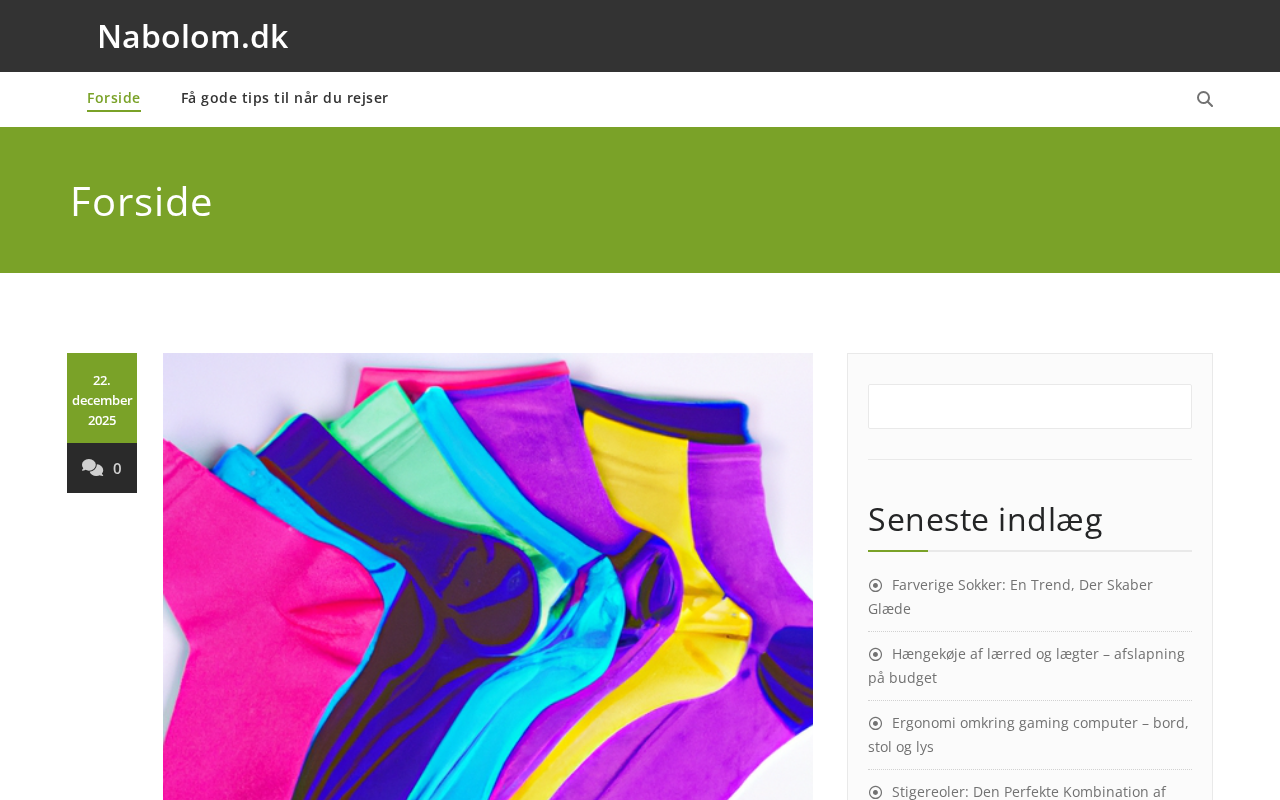
Task: Click bullet icon beside Ergonomi post
Action: tap(875, 724)
